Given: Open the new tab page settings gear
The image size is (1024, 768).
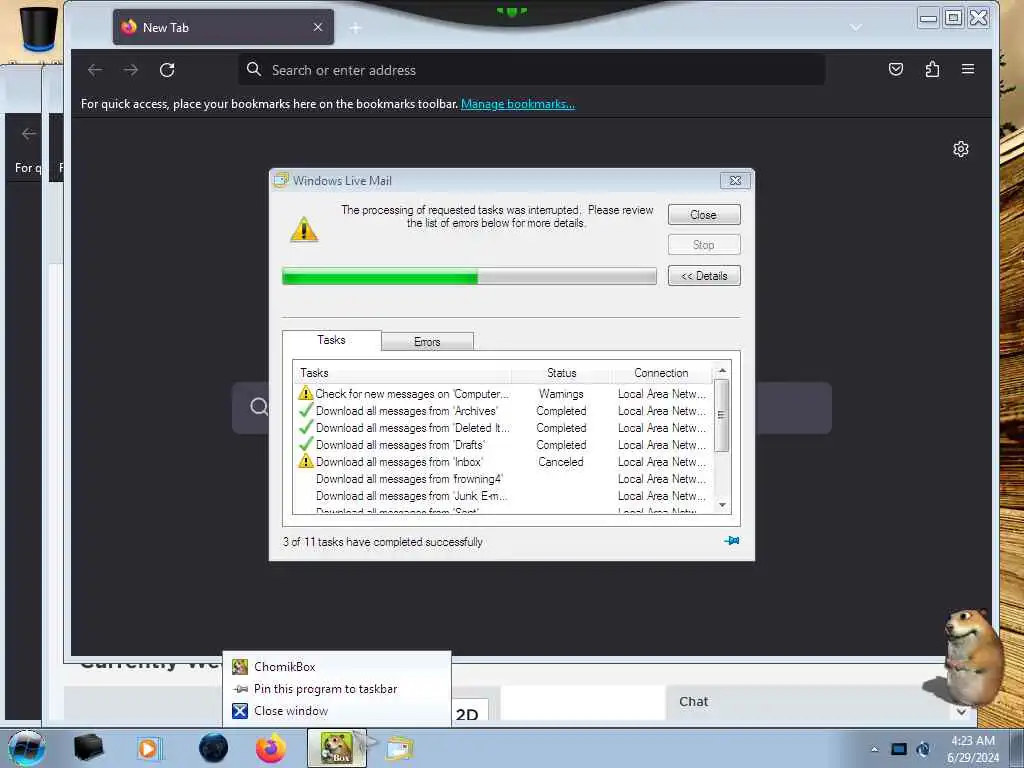Looking at the screenshot, I should [x=961, y=149].
